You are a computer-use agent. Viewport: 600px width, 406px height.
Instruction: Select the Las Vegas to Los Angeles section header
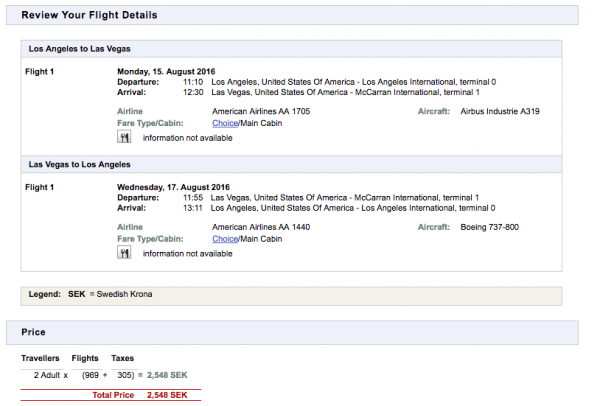[78, 164]
